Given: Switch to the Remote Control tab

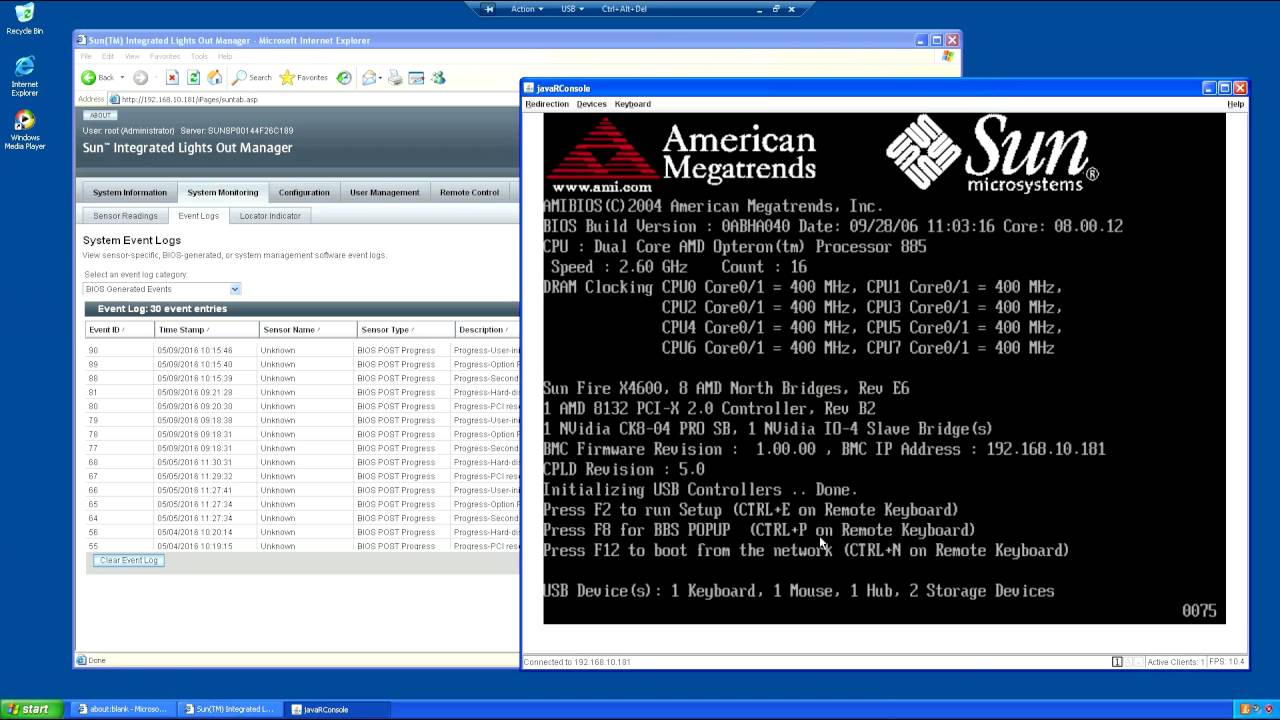Looking at the screenshot, I should (x=469, y=192).
